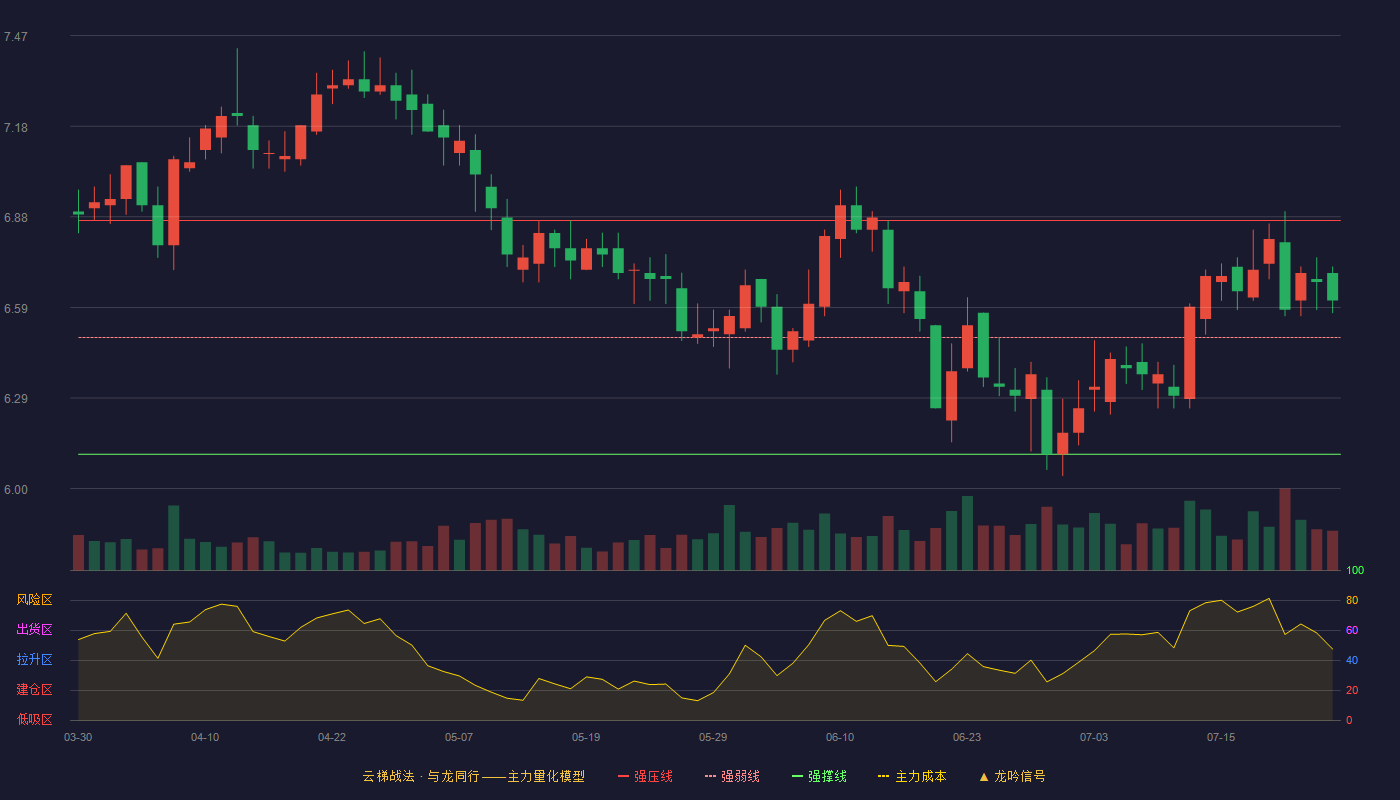Click the 04-10 date label

point(205,737)
